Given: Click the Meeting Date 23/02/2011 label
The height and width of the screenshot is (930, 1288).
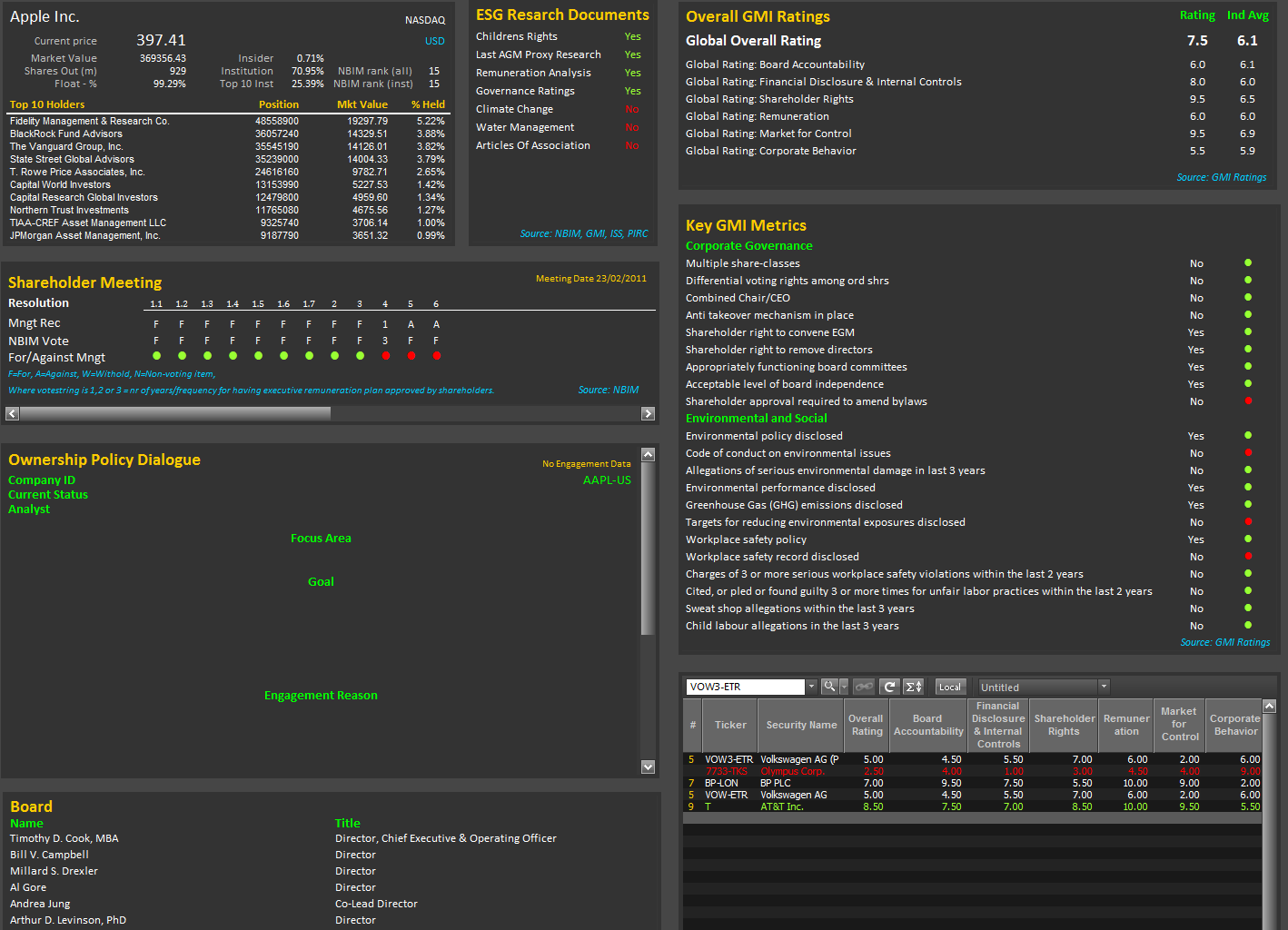Looking at the screenshot, I should coord(591,279).
